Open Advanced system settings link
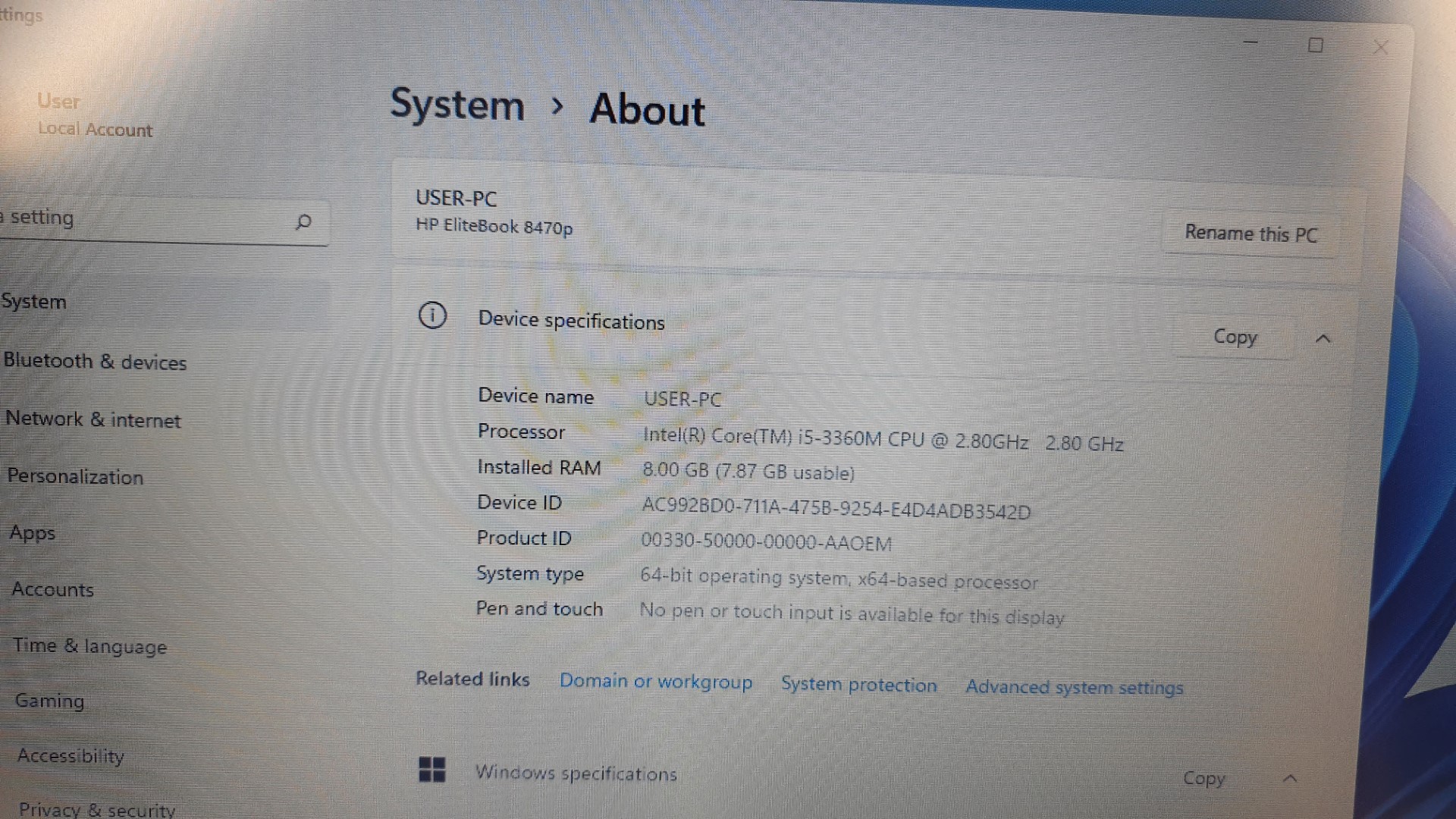This screenshot has width=1456, height=819. coord(1074,687)
